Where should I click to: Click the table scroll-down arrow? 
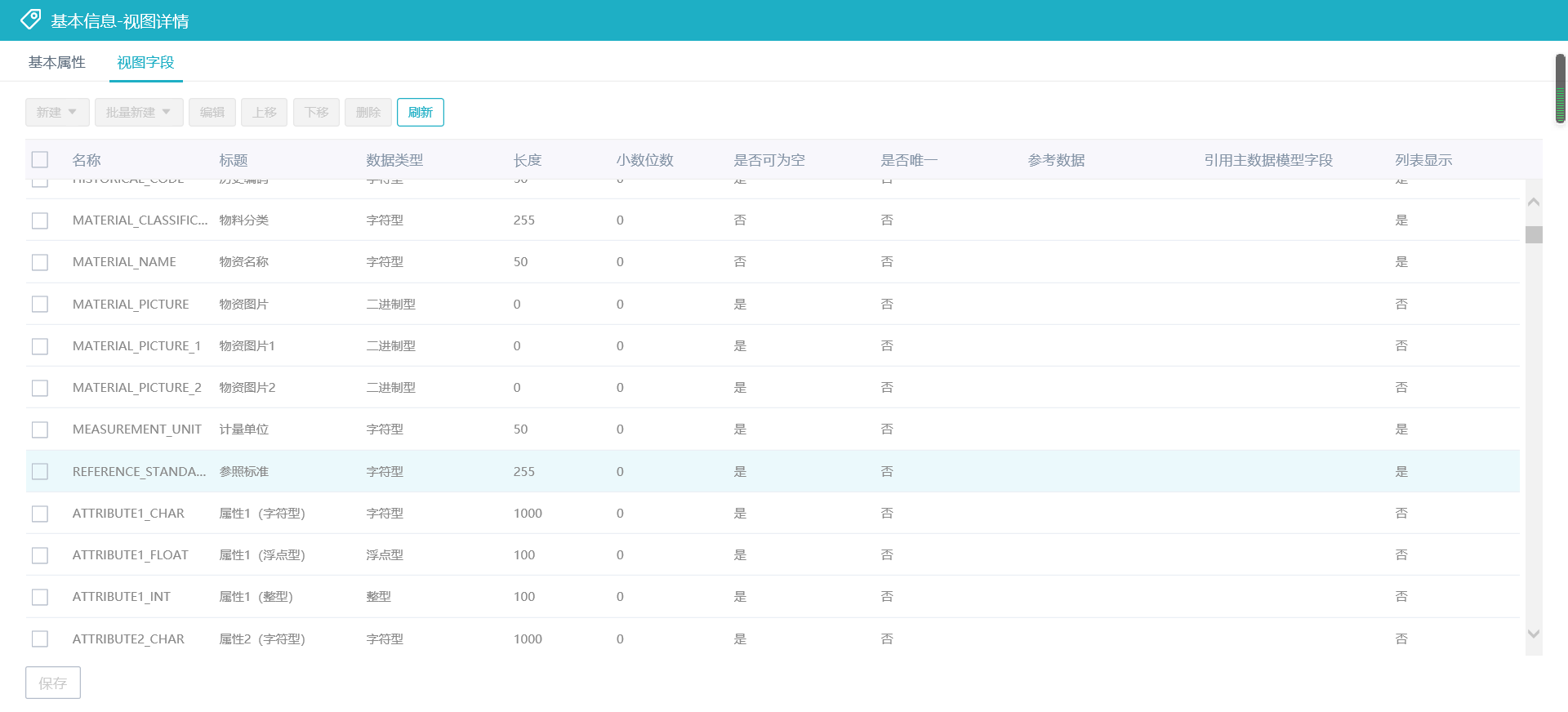[1534, 634]
